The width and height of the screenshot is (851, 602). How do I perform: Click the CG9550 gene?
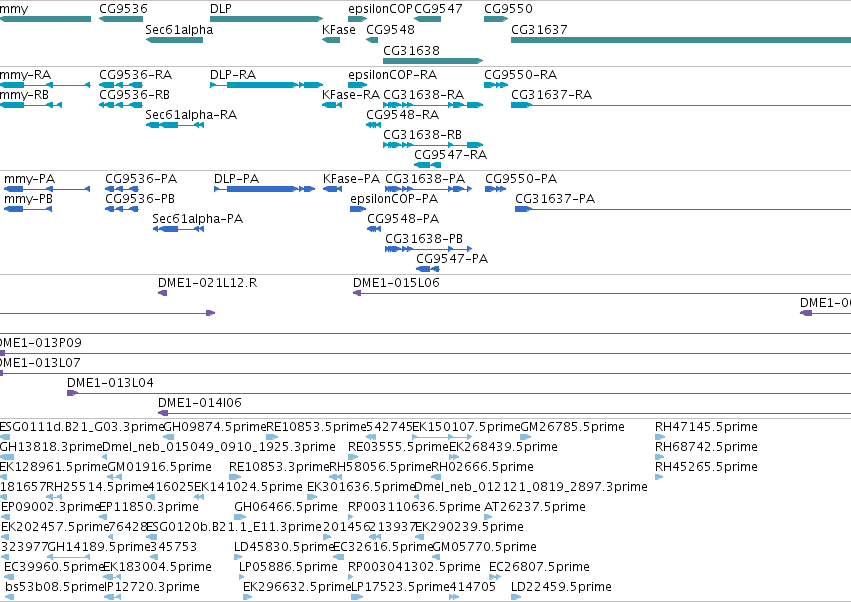pos(496,19)
